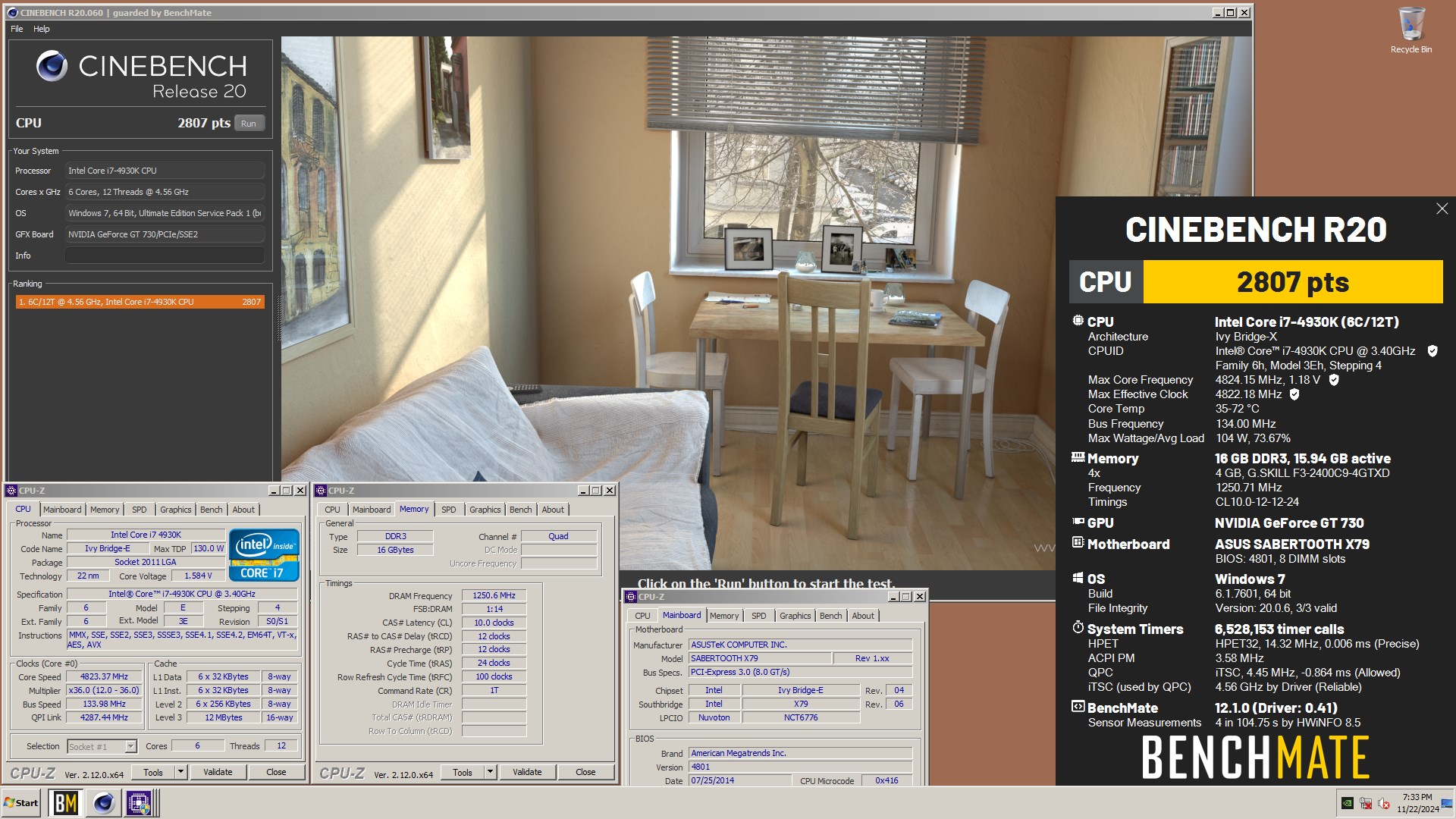Click the ASUS SABERTOOTH X79 text in BenchMate

pos(1291,544)
